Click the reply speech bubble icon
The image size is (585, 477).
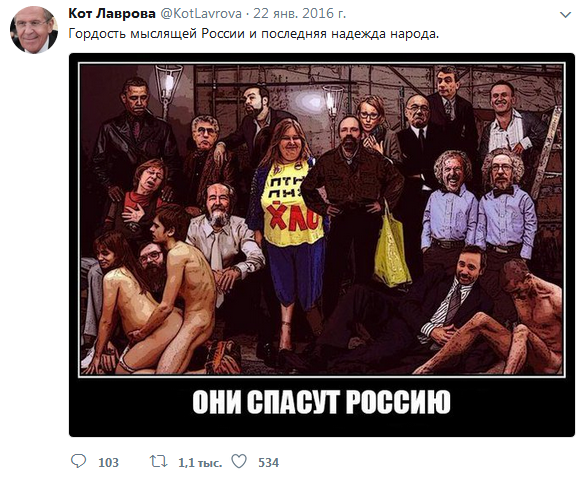(x=78, y=461)
